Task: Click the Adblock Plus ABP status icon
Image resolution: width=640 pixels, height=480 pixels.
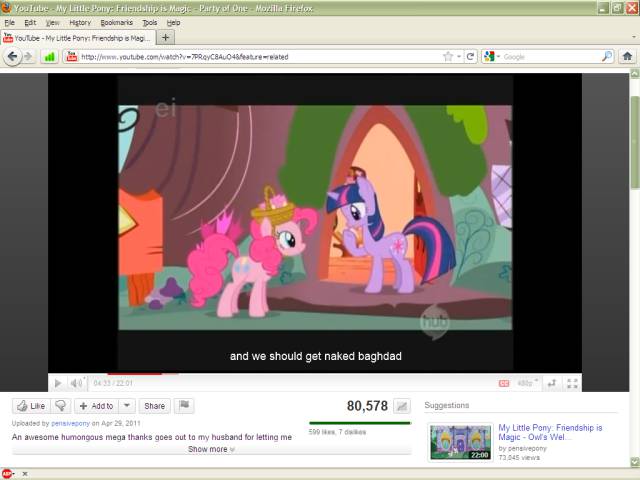Action: pos(7,473)
